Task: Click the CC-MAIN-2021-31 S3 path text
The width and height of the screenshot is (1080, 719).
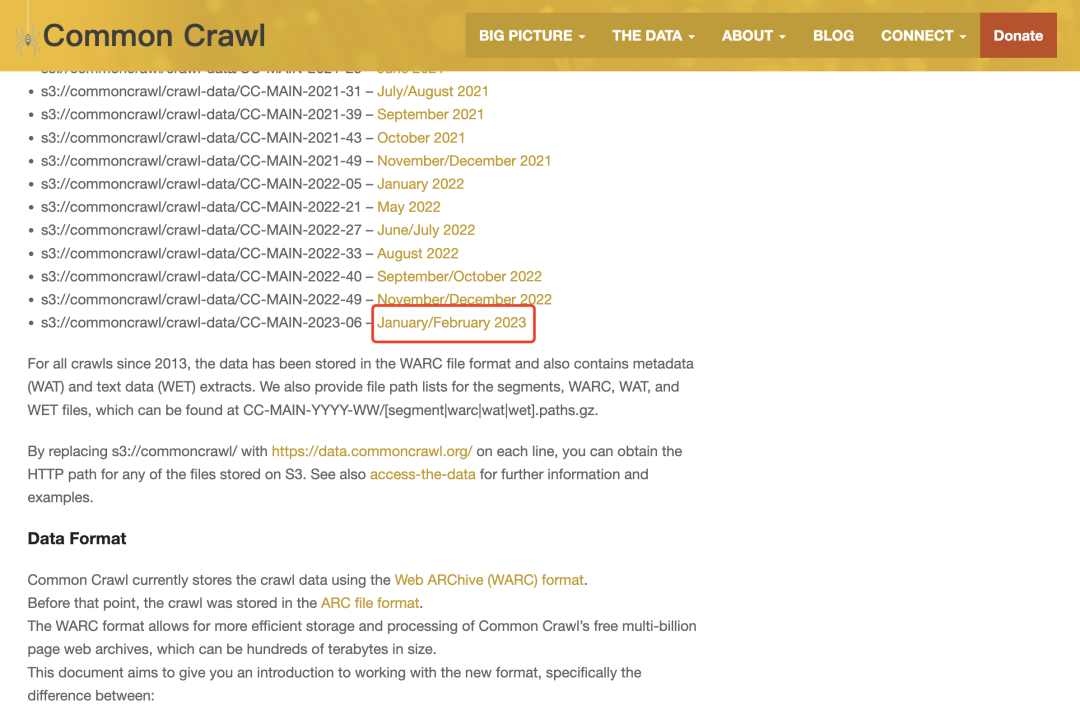Action: point(201,92)
